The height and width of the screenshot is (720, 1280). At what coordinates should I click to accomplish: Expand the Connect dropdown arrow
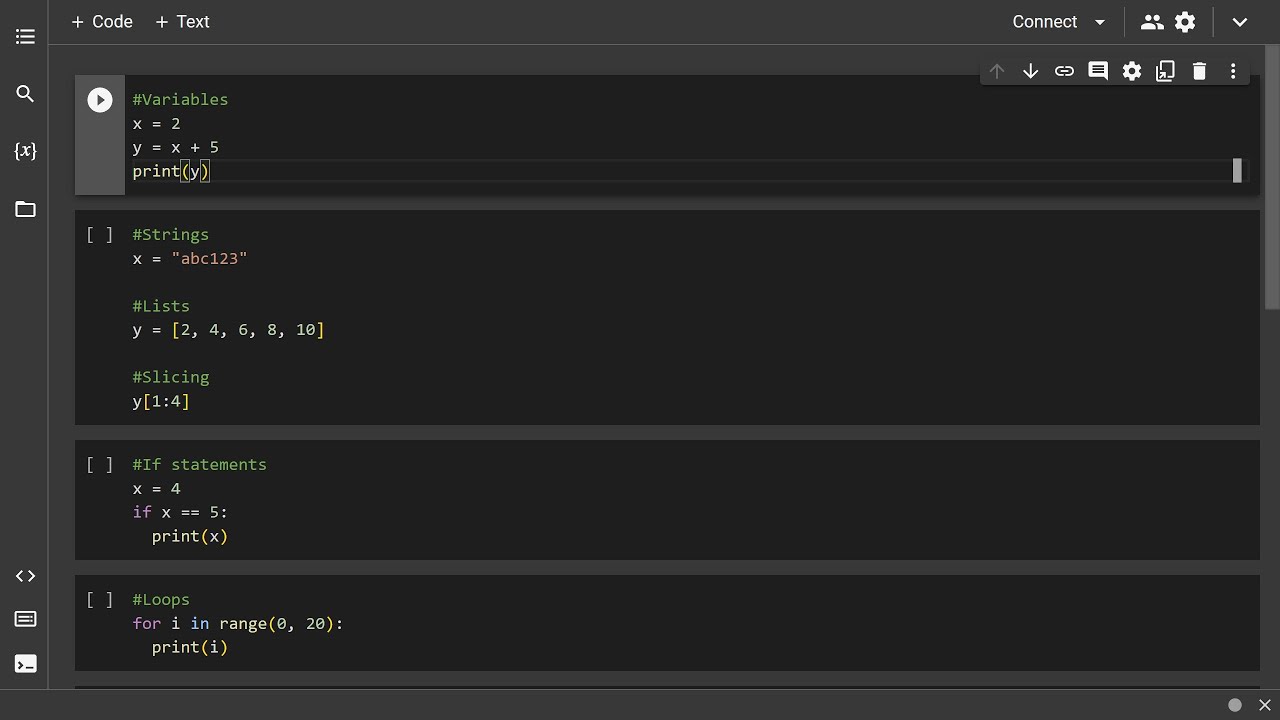point(1100,22)
